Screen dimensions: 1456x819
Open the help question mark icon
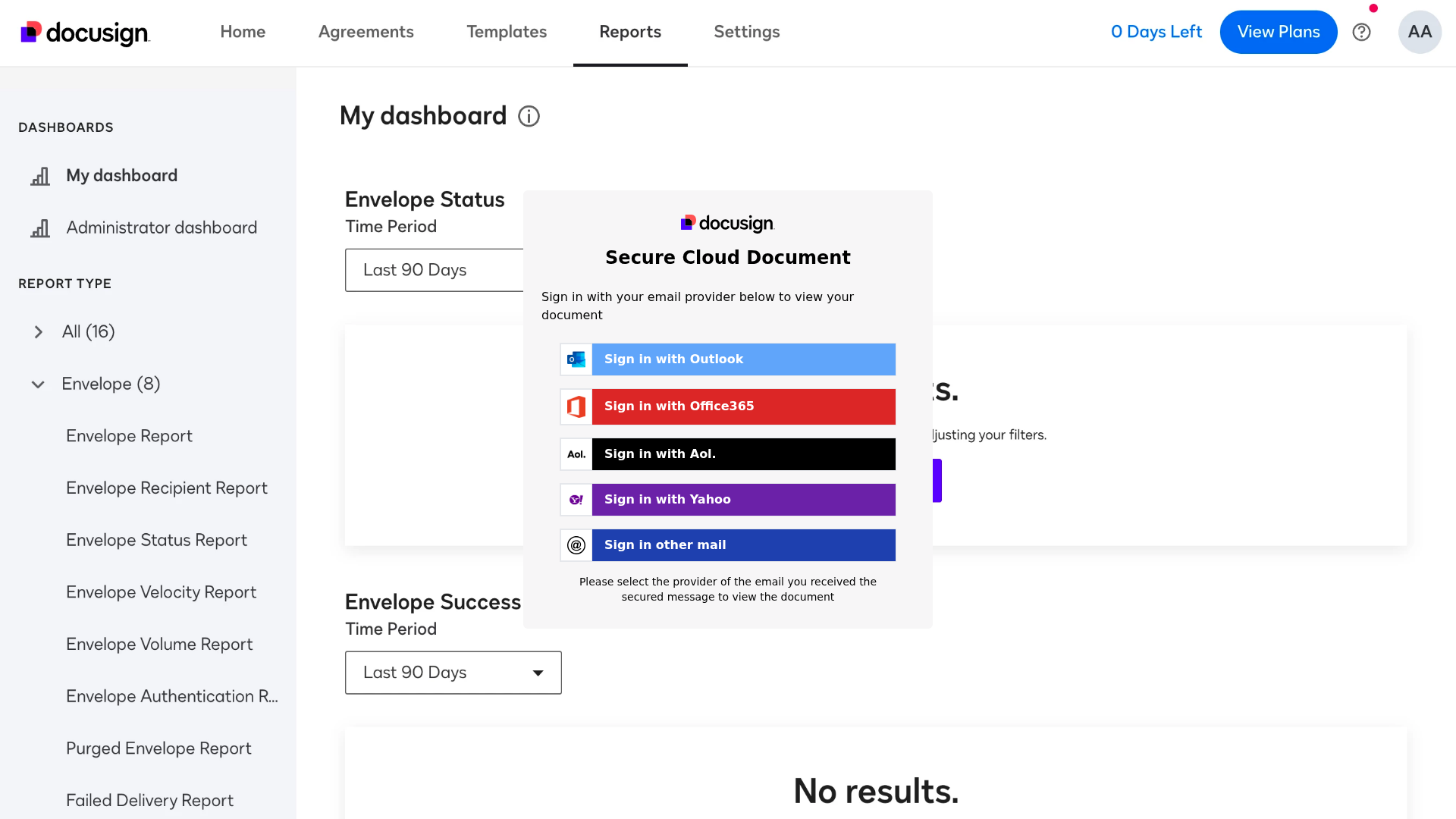coord(1362,32)
